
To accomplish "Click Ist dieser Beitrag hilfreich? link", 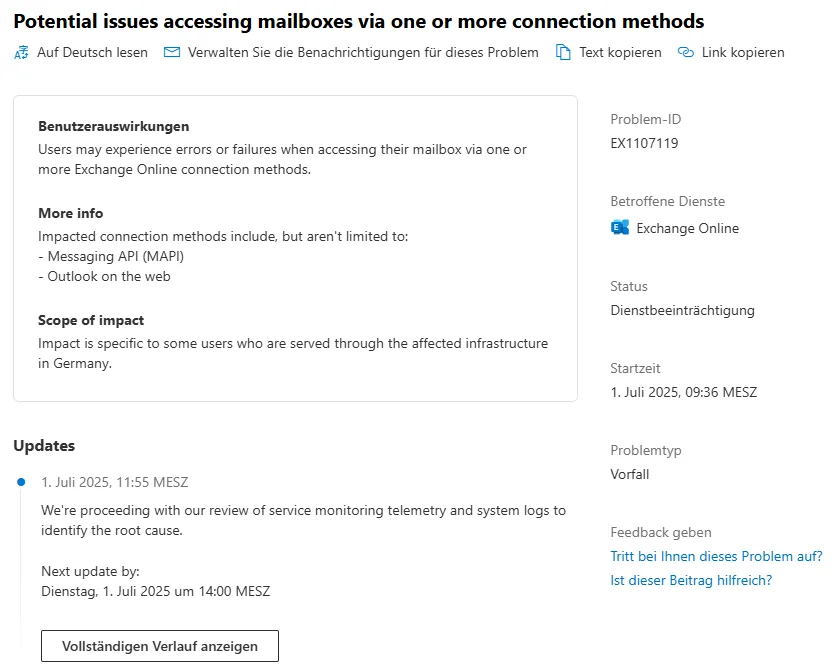I will pos(691,580).
